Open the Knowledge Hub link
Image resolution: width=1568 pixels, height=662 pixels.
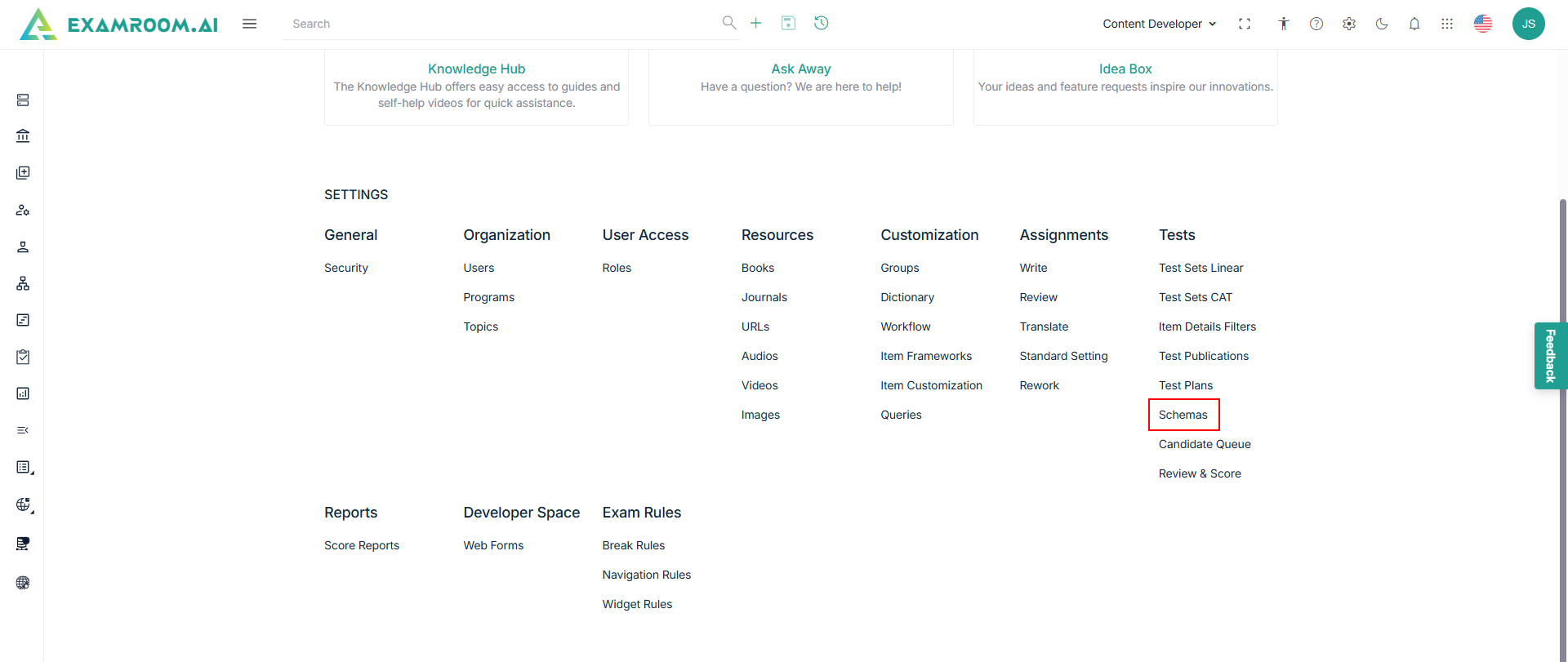click(476, 69)
